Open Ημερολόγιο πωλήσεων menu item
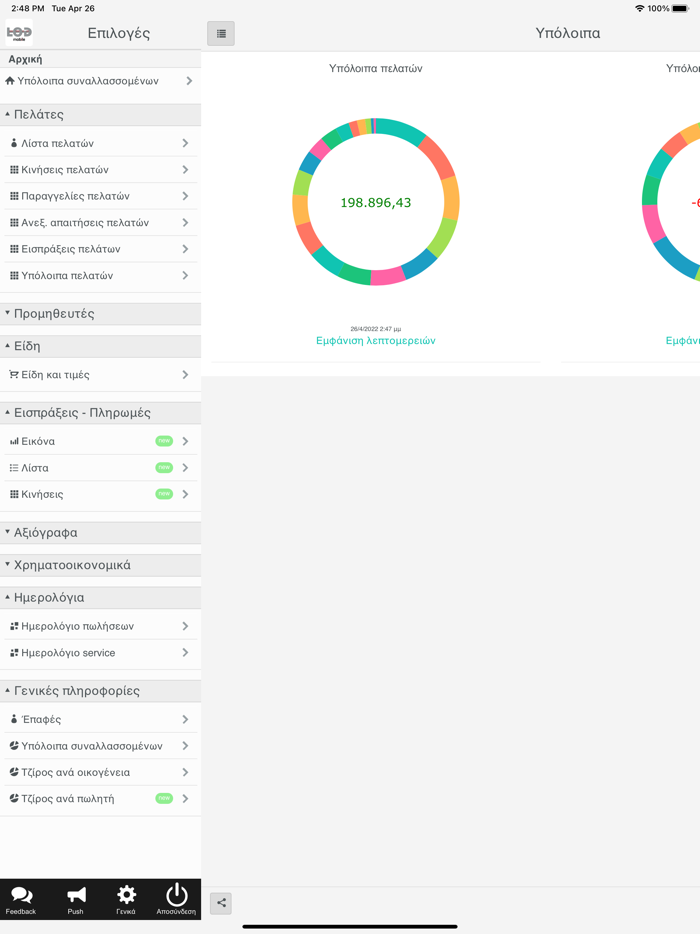The height and width of the screenshot is (934, 700). point(100,626)
